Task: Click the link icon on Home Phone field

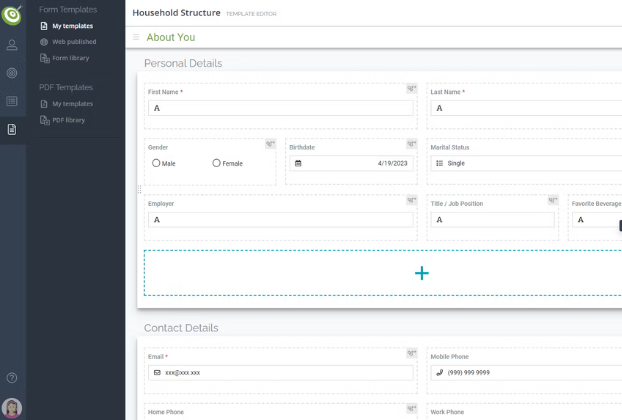Action: [x=412, y=408]
